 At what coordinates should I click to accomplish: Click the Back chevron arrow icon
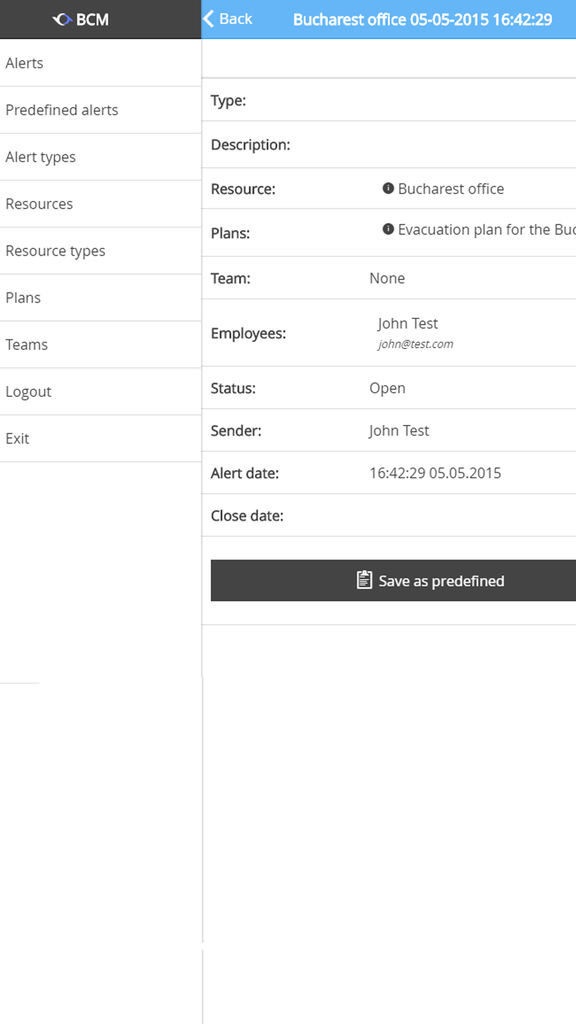click(208, 19)
